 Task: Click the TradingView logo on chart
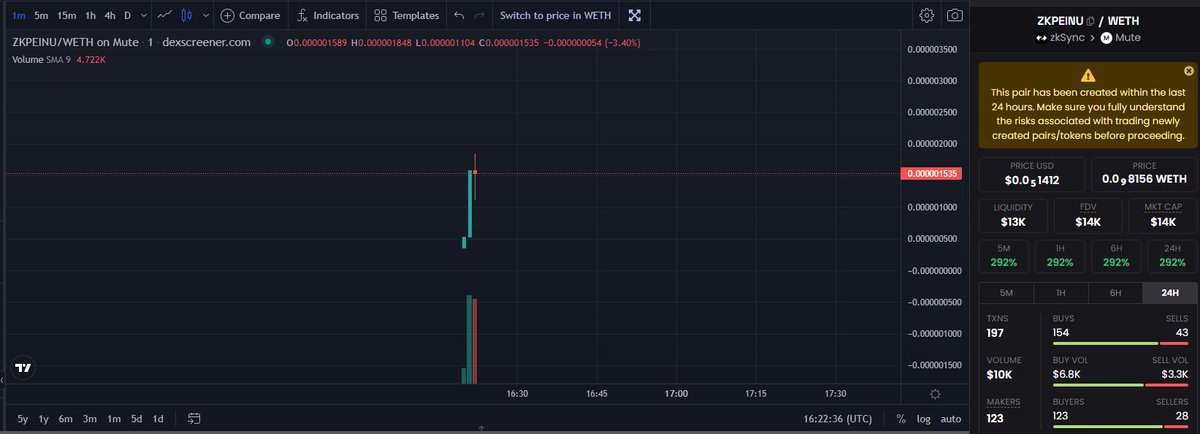(23, 368)
